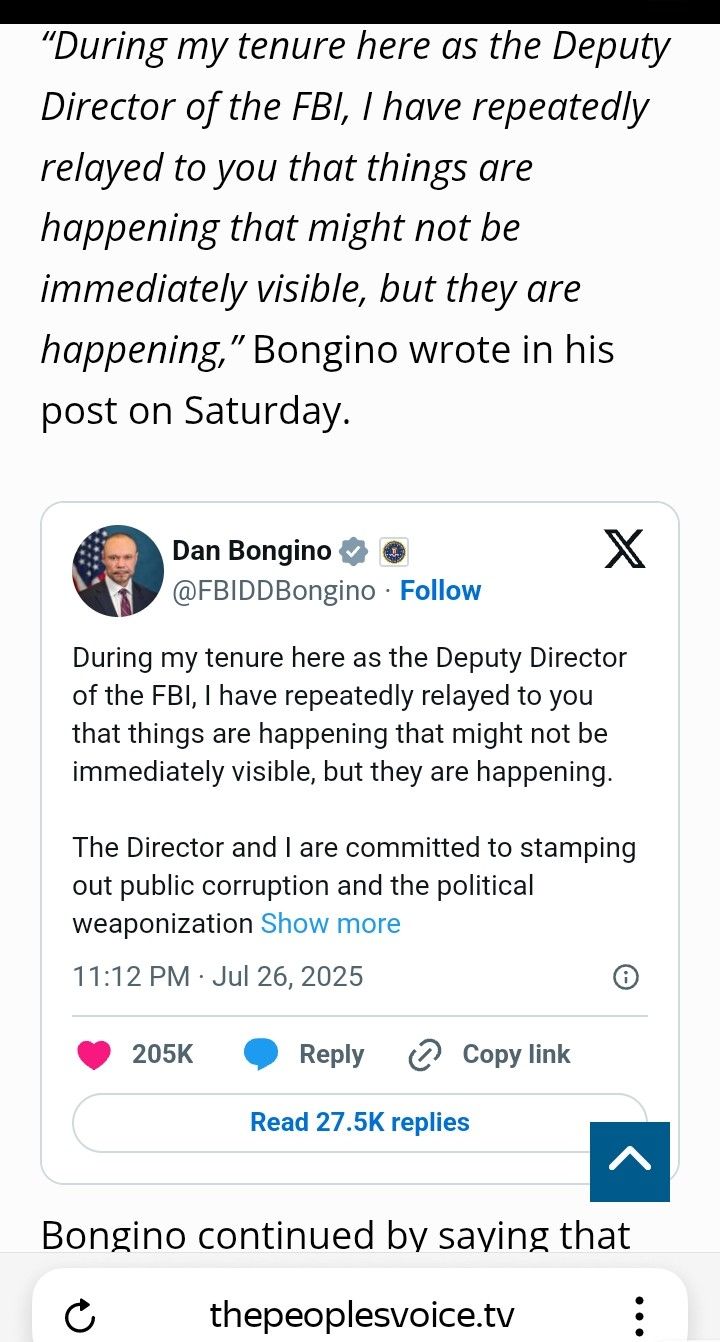
Task: Open Dan Bongino's profile picture
Action: (118, 571)
